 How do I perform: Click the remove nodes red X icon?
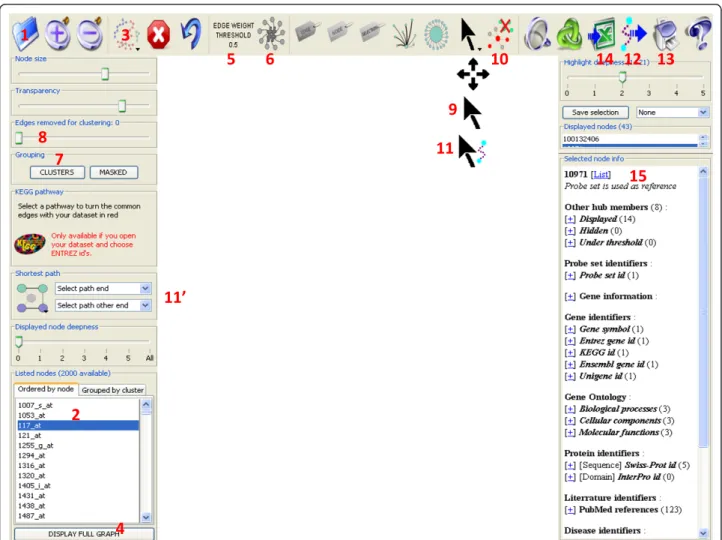point(501,34)
